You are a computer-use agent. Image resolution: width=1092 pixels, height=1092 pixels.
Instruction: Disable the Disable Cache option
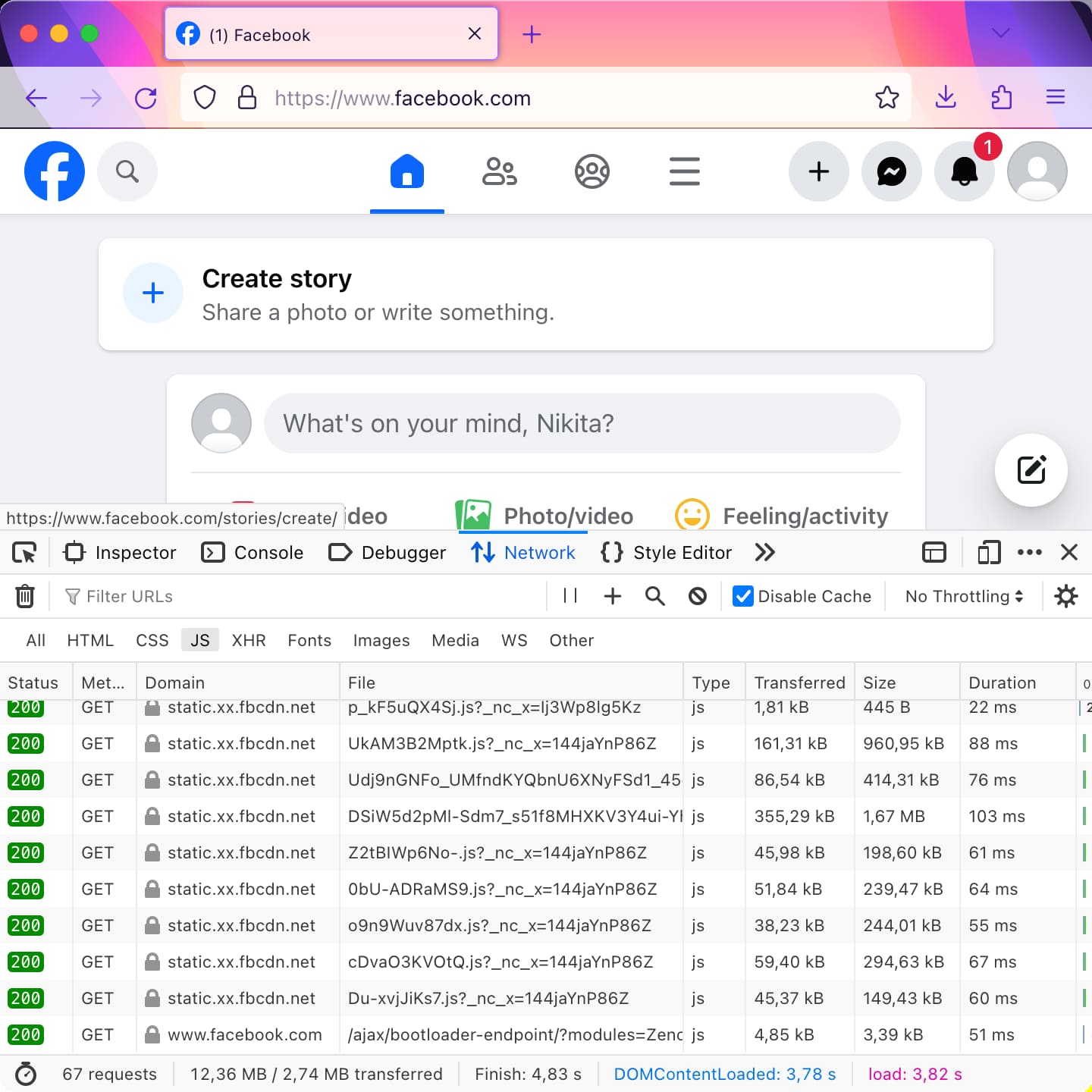[742, 596]
